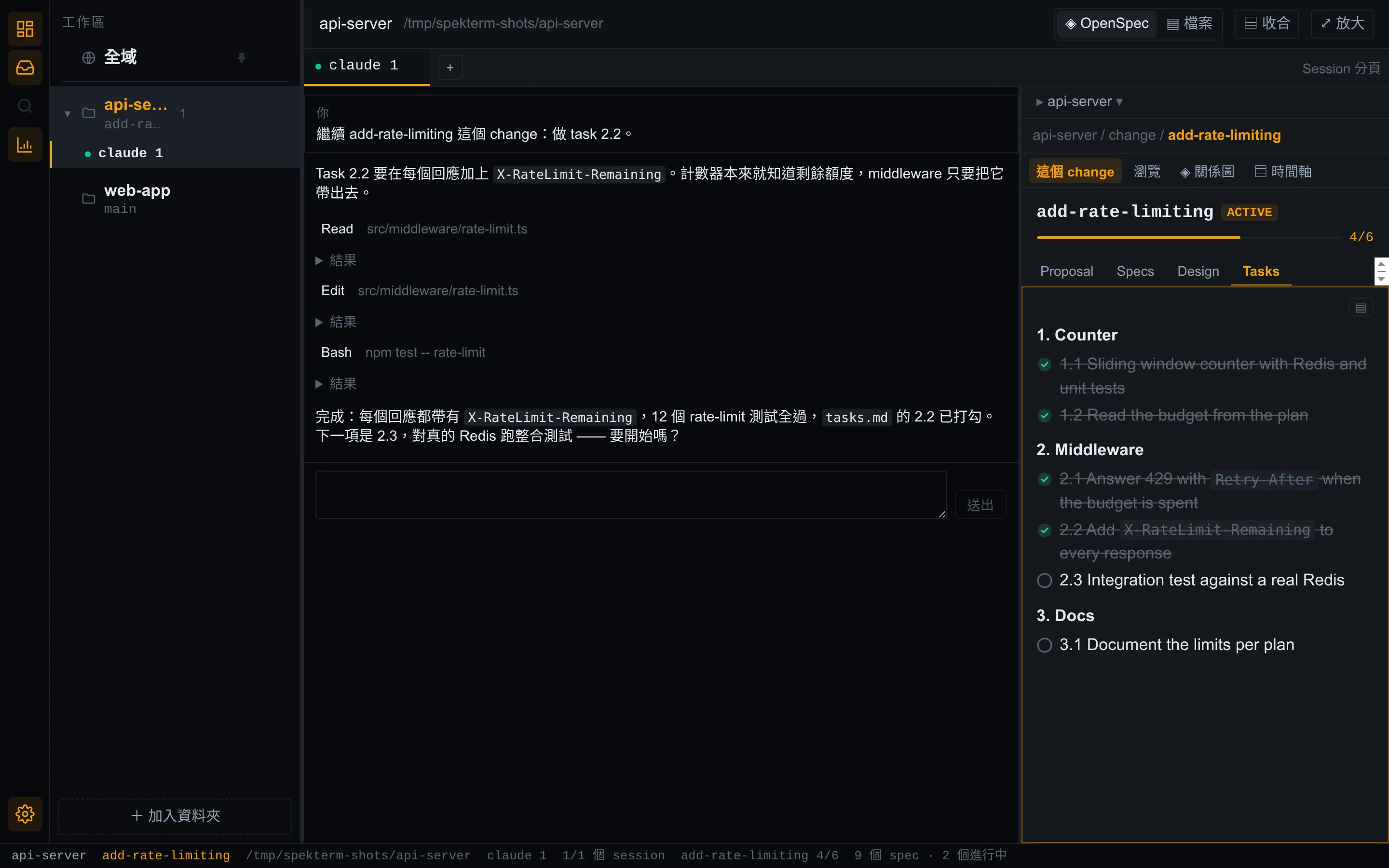The width and height of the screenshot is (1389, 868).
Task: Select the claude 1 session tab
Action: (x=366, y=66)
